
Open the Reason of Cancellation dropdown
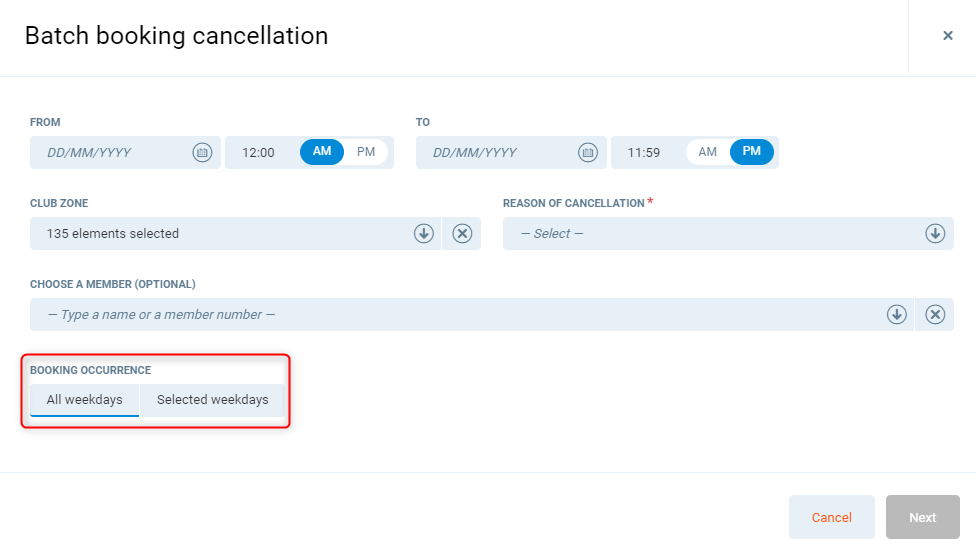[727, 234]
